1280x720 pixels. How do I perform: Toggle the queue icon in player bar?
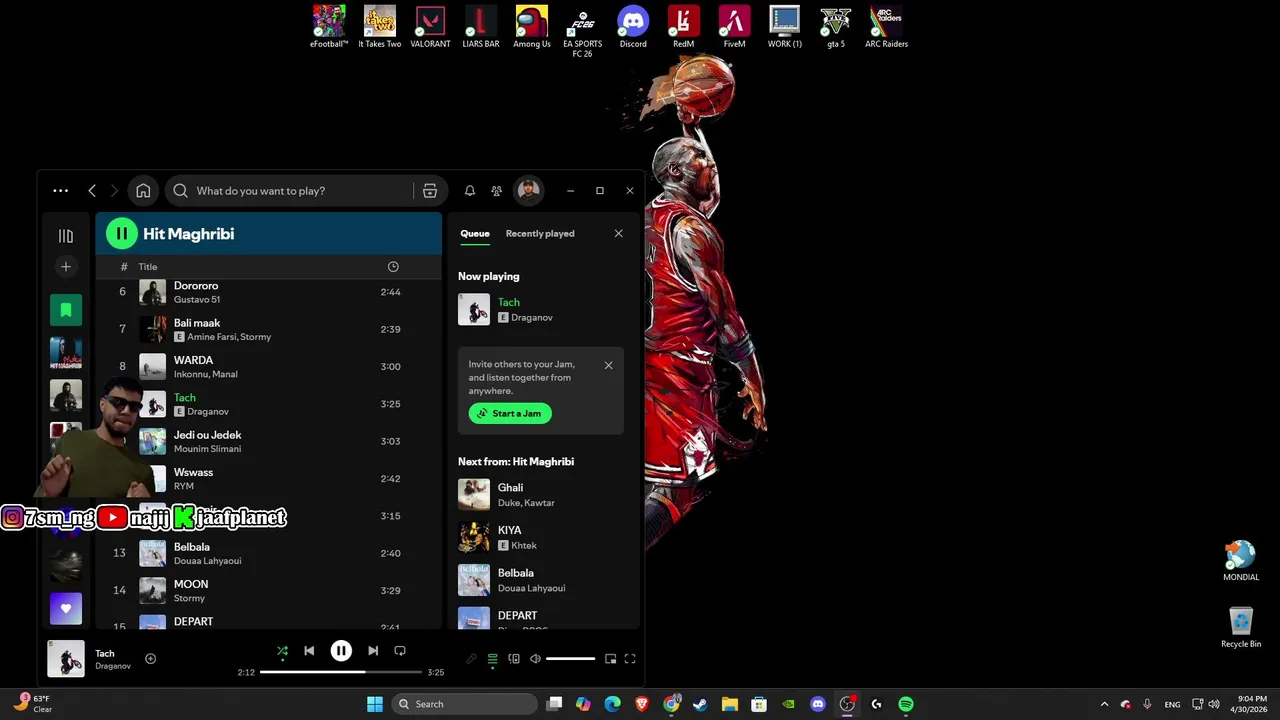[x=492, y=659]
